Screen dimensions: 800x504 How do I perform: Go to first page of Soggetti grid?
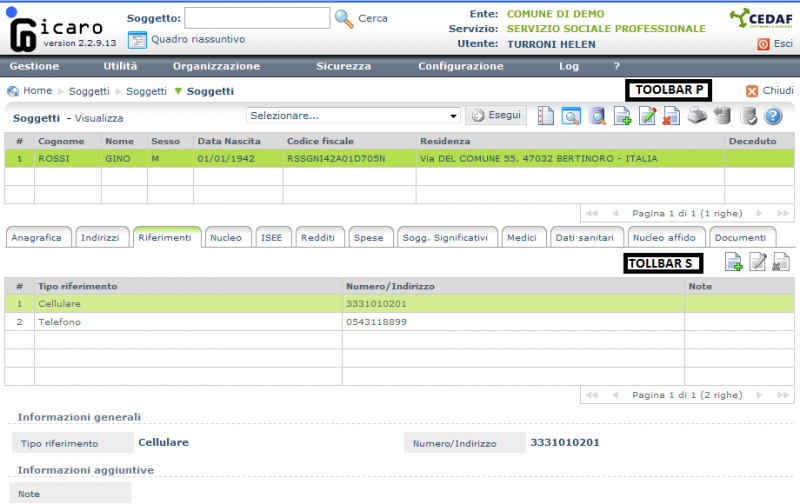click(592, 213)
